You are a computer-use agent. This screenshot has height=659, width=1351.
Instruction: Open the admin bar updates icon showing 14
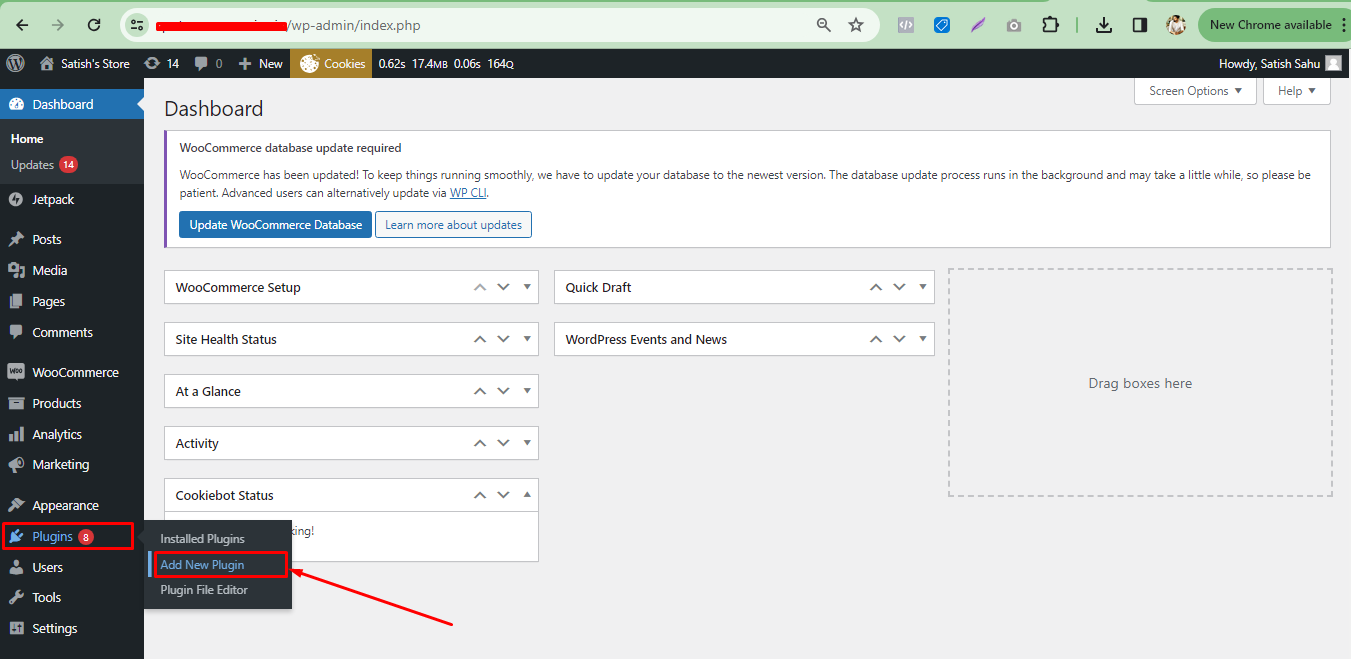coord(161,63)
